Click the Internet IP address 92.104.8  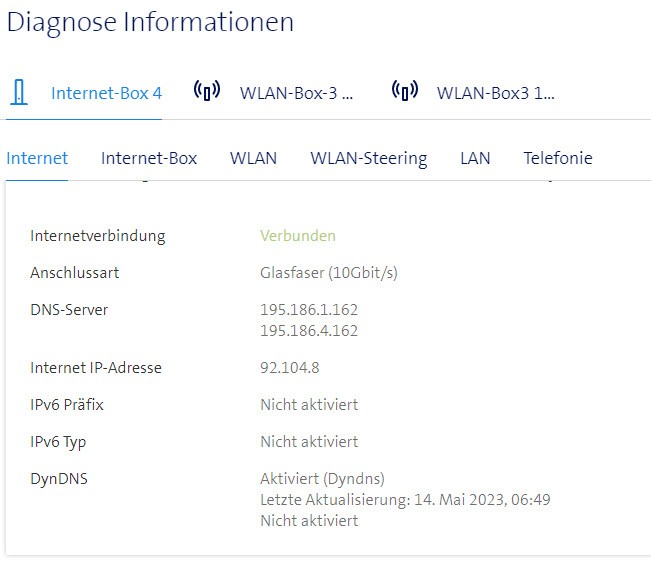290,368
